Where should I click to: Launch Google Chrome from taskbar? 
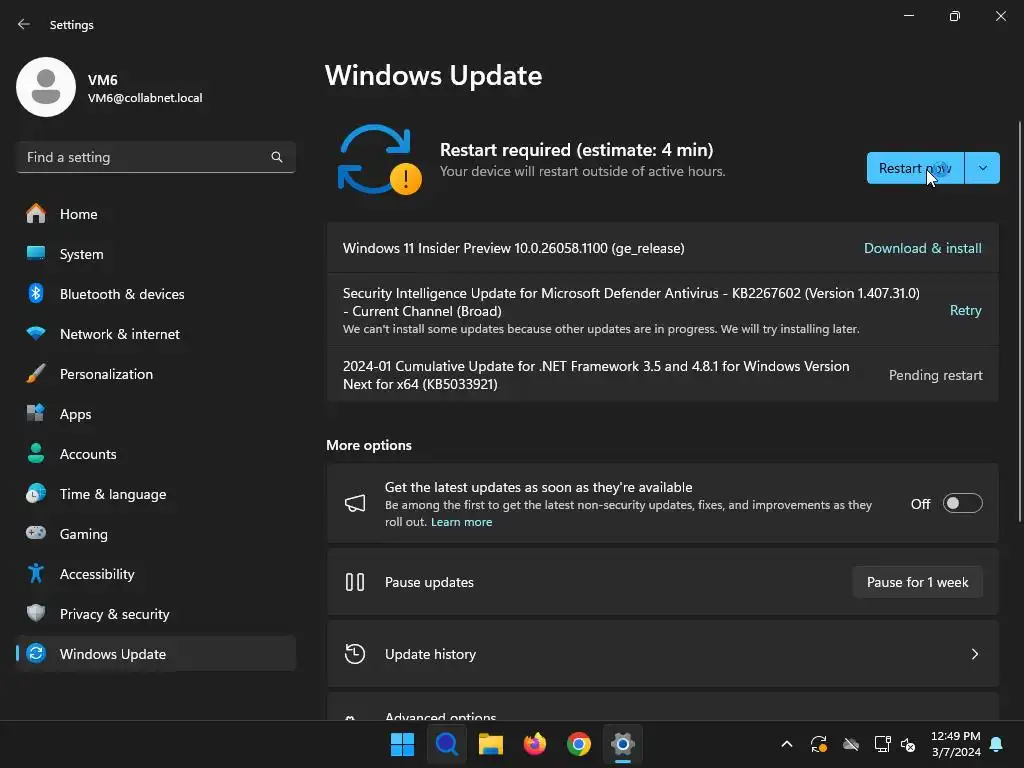[579, 744]
